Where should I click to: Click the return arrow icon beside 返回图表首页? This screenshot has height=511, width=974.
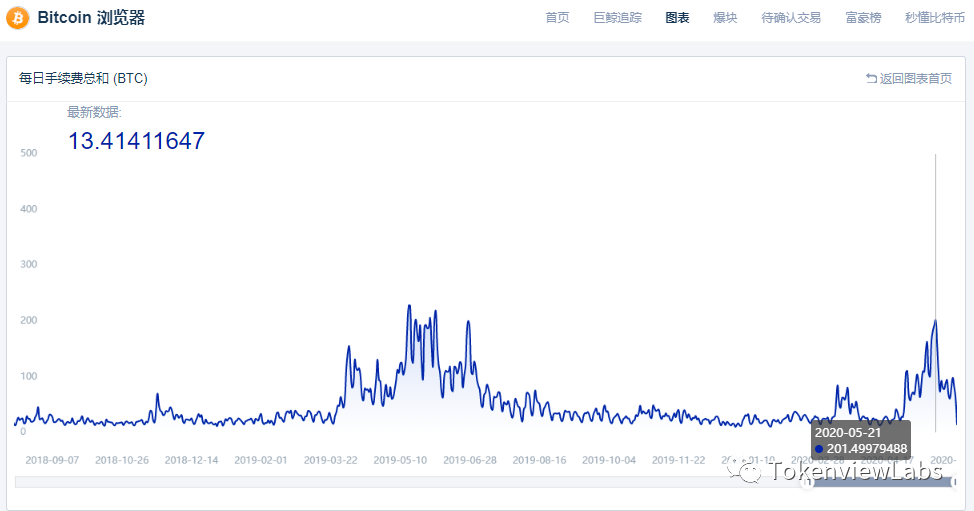(x=871, y=78)
